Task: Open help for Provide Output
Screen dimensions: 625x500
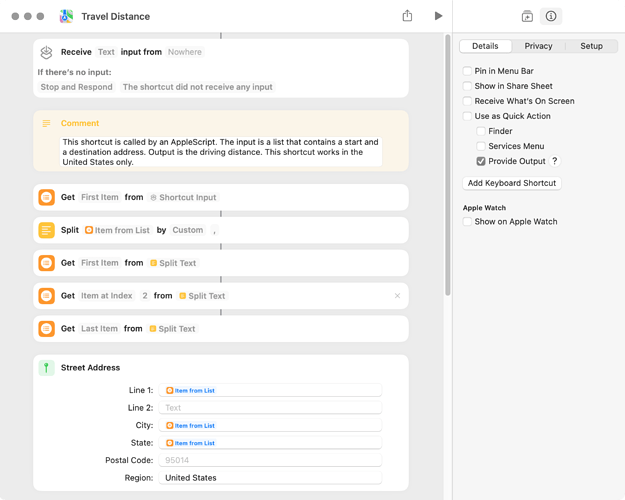Action: pos(554,161)
